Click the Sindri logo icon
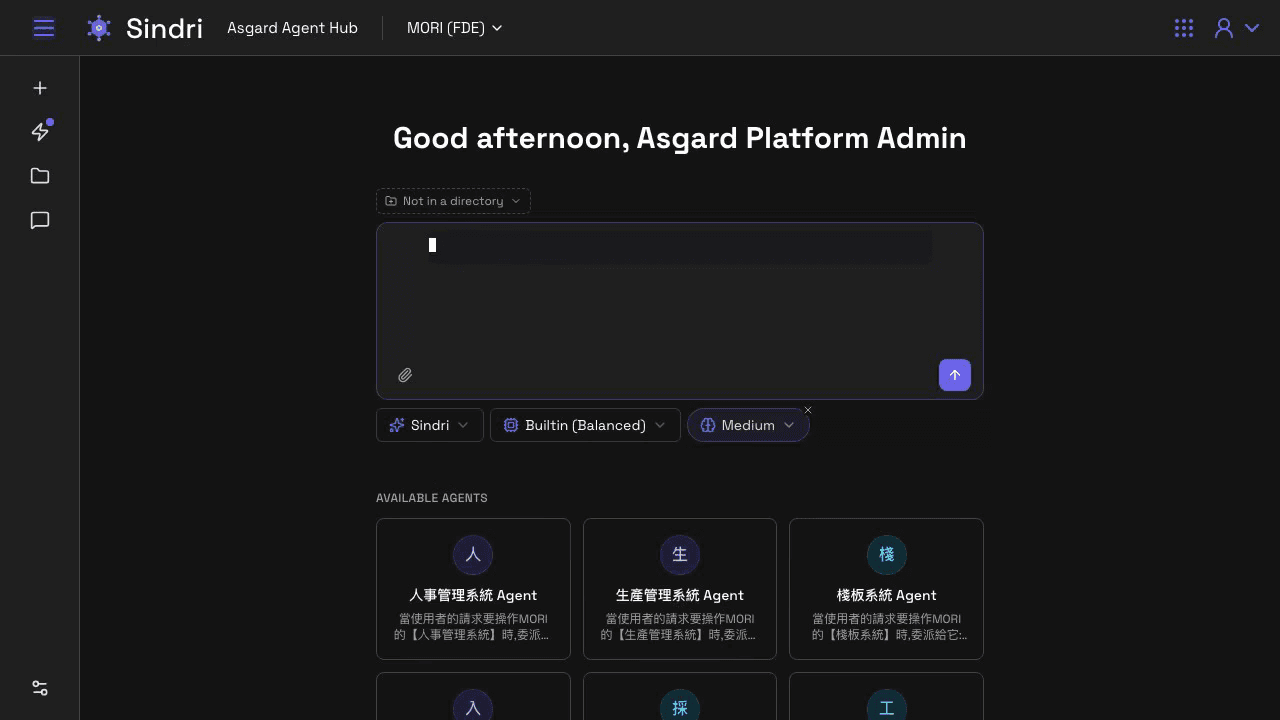This screenshot has height=720, width=1280. (x=99, y=28)
